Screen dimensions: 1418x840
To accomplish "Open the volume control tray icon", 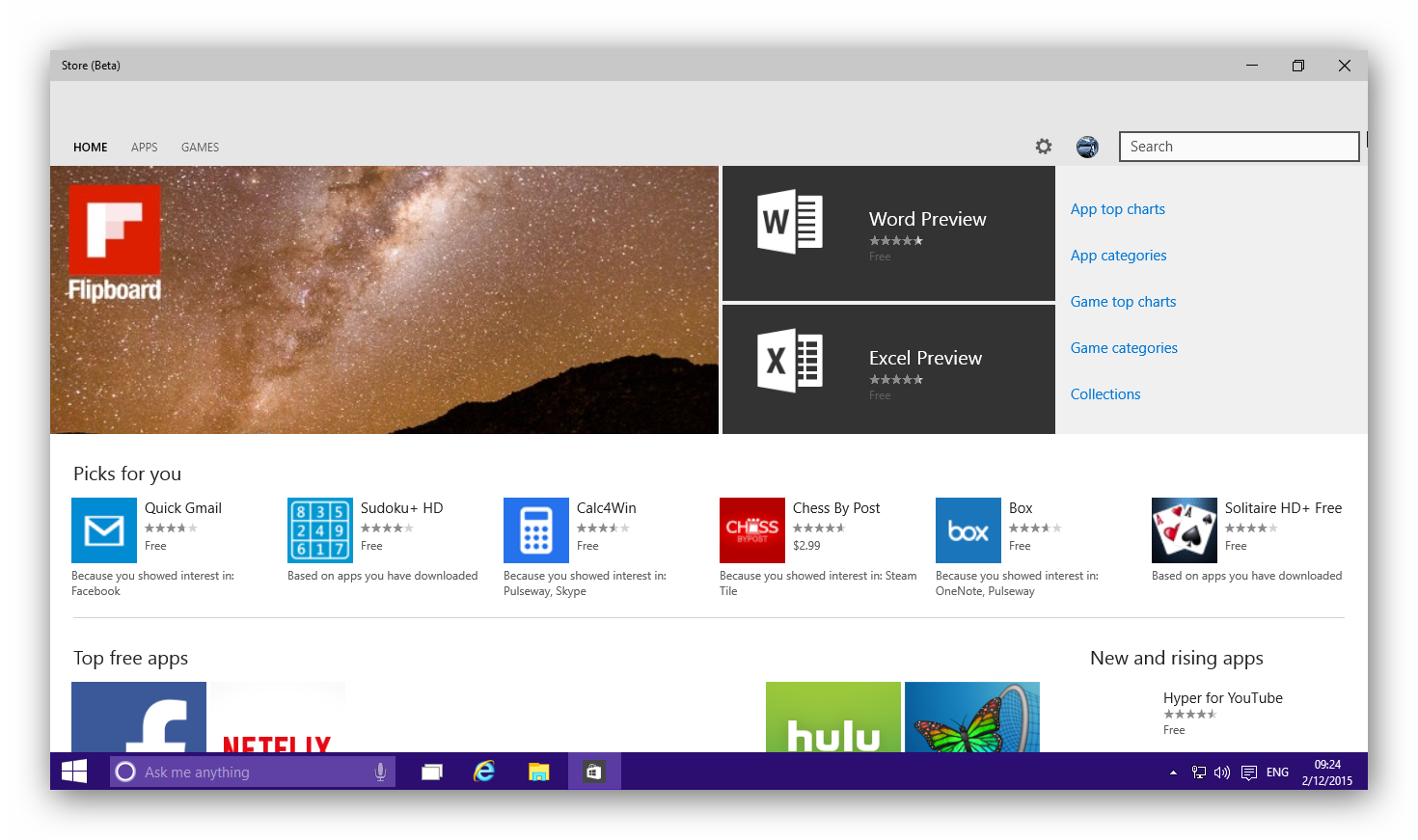I will (1222, 772).
